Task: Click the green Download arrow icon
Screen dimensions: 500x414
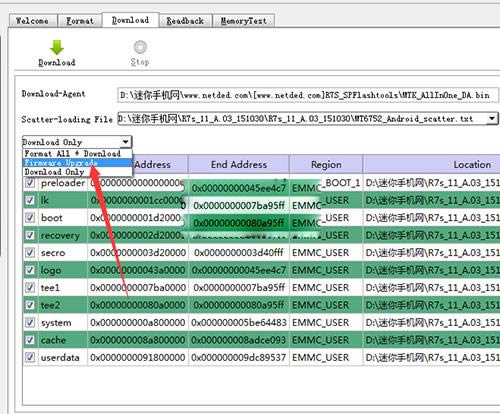Action: click(57, 47)
